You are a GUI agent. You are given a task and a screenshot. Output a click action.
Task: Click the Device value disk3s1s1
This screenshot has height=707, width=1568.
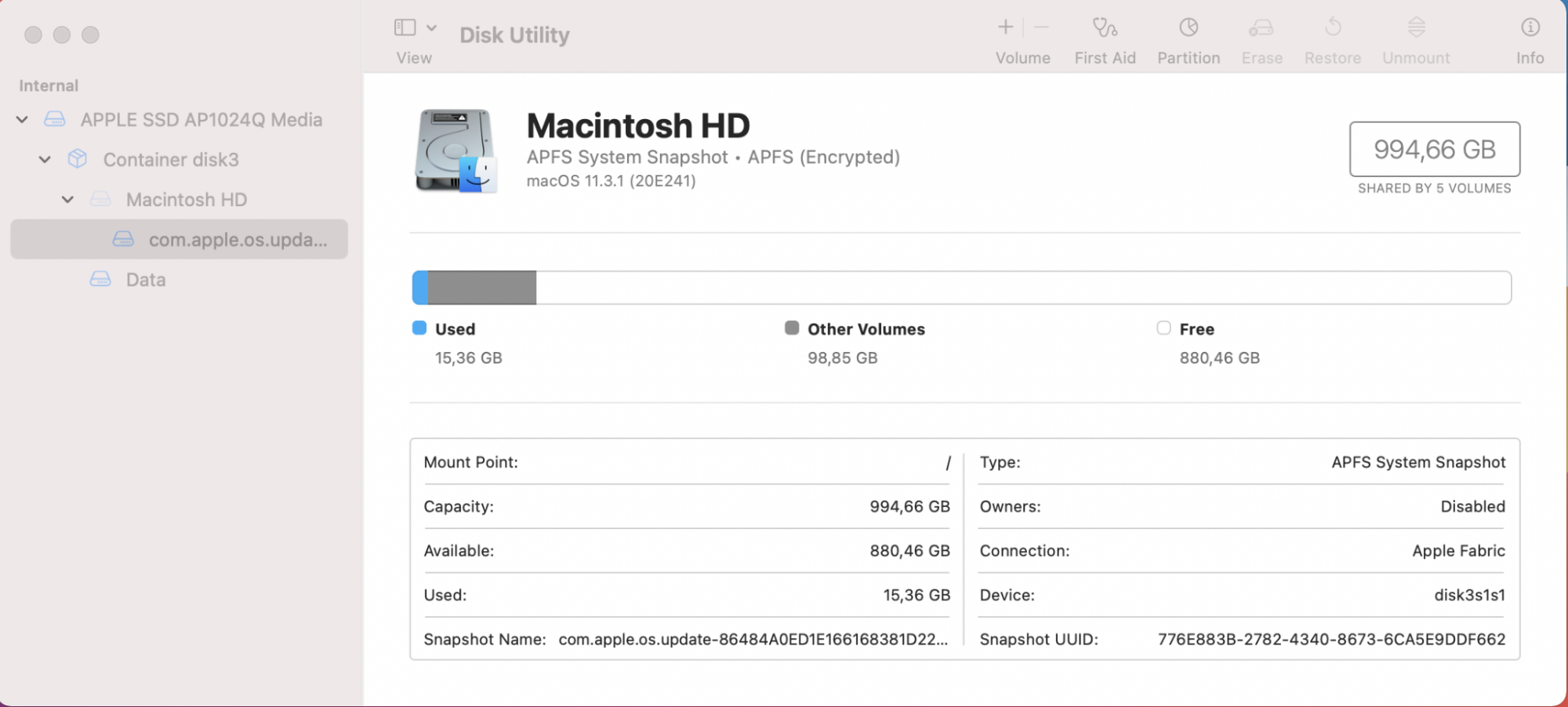click(1470, 595)
